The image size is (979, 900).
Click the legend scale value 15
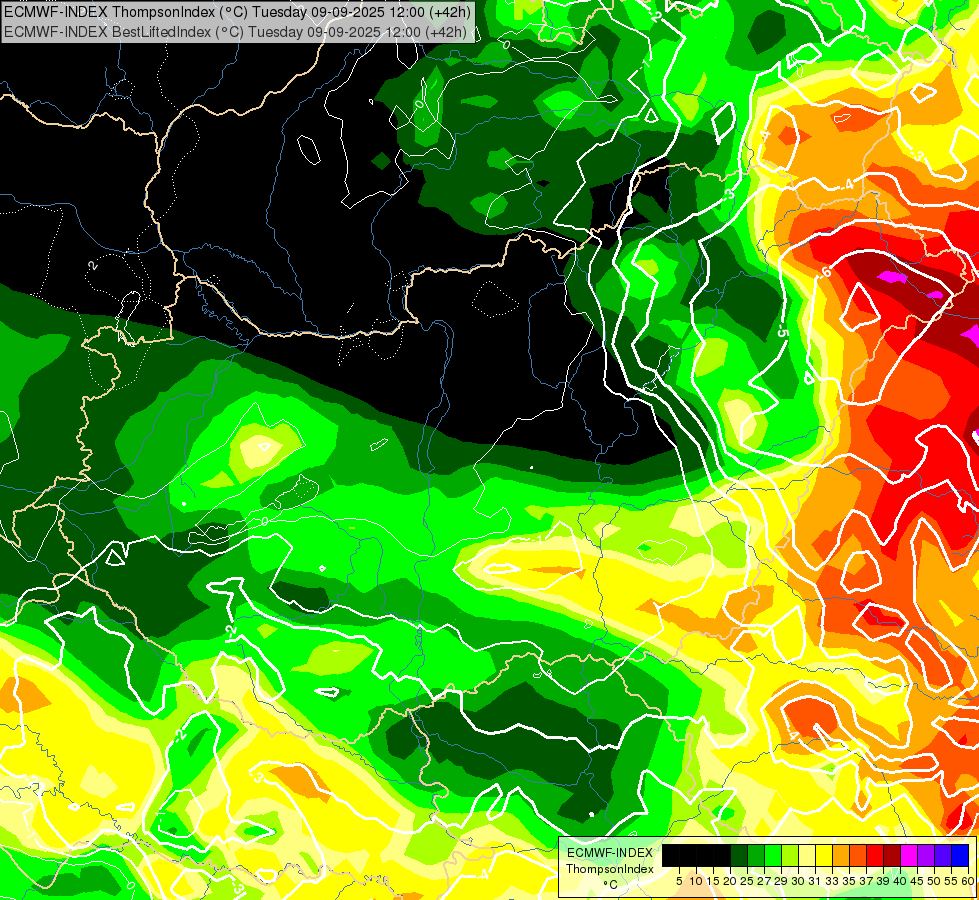(713, 881)
